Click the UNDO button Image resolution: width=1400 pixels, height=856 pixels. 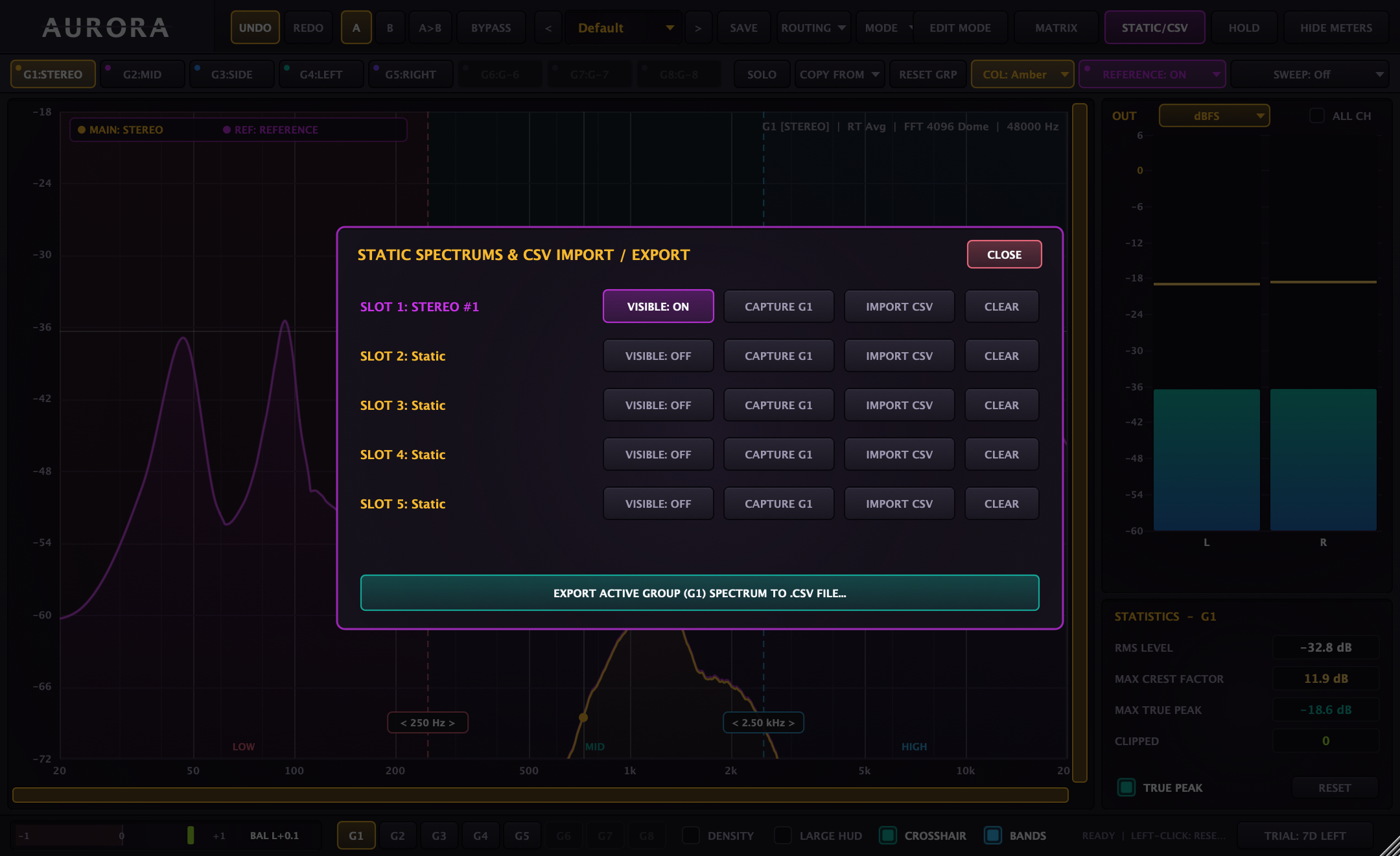click(x=255, y=28)
